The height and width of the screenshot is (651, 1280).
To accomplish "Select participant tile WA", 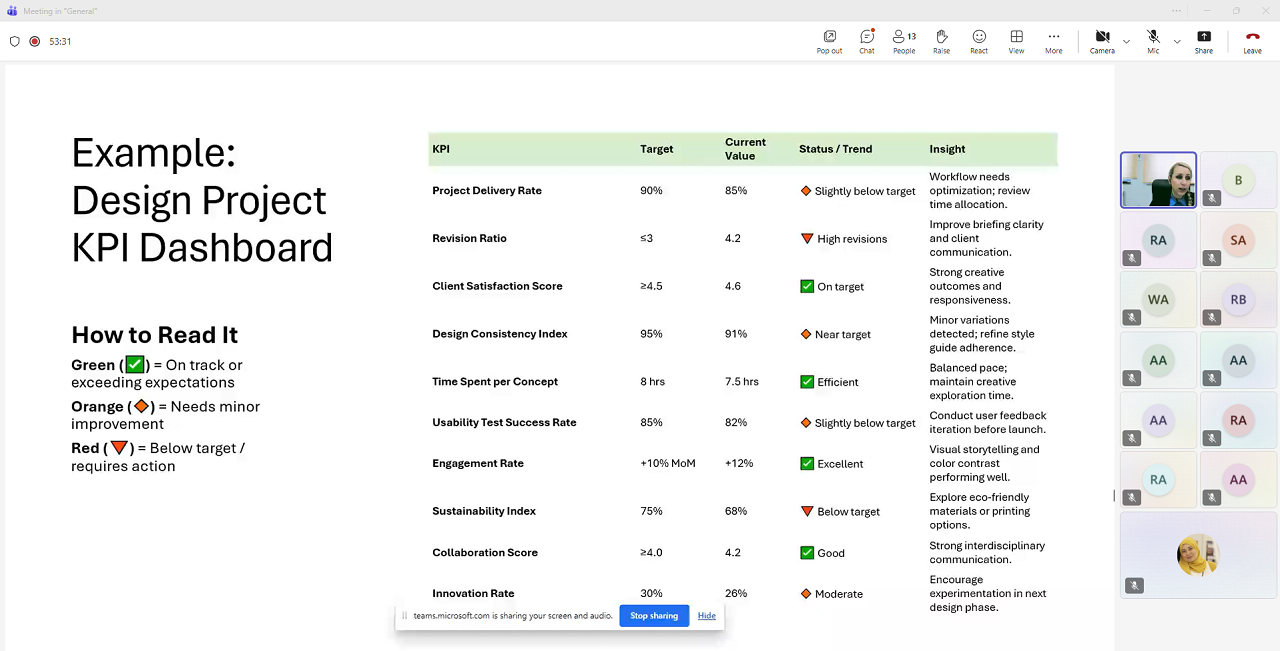I will tap(1158, 300).
